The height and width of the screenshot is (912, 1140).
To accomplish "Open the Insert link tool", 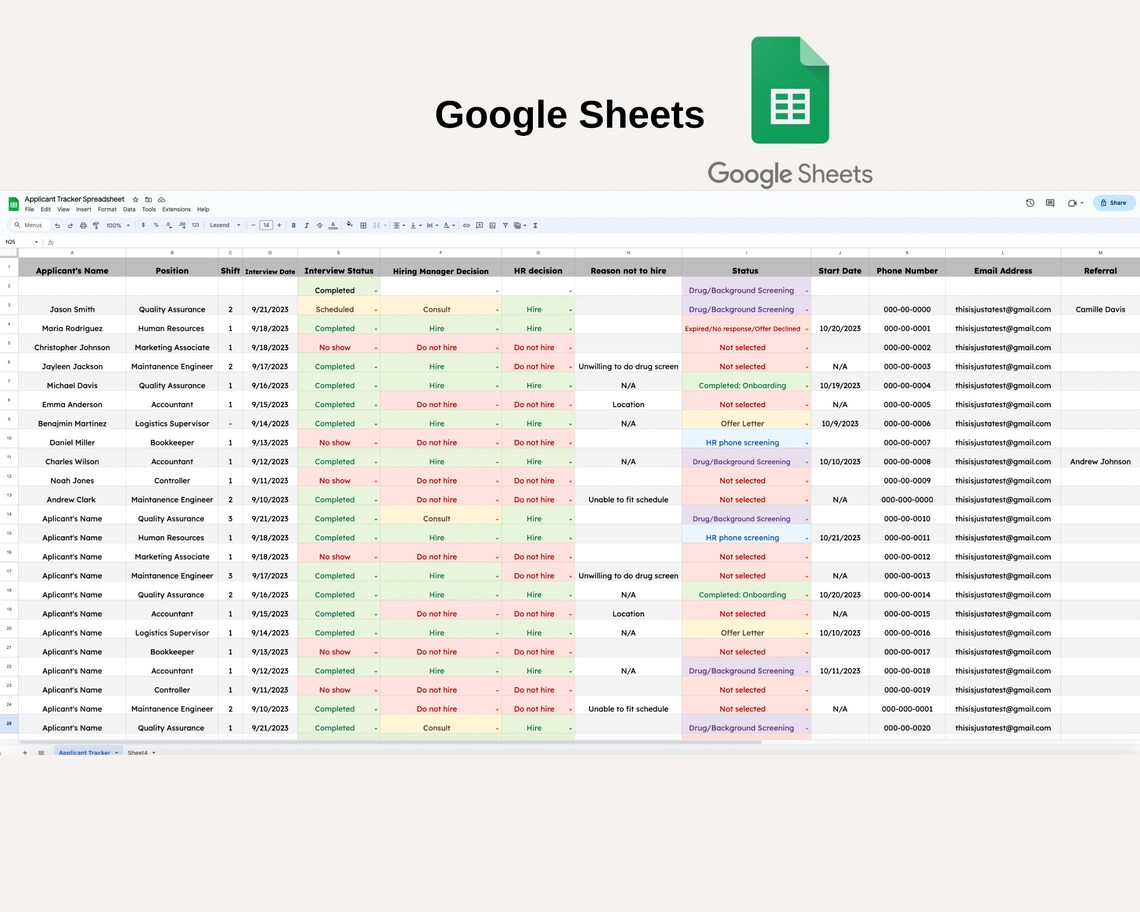I will pos(467,225).
